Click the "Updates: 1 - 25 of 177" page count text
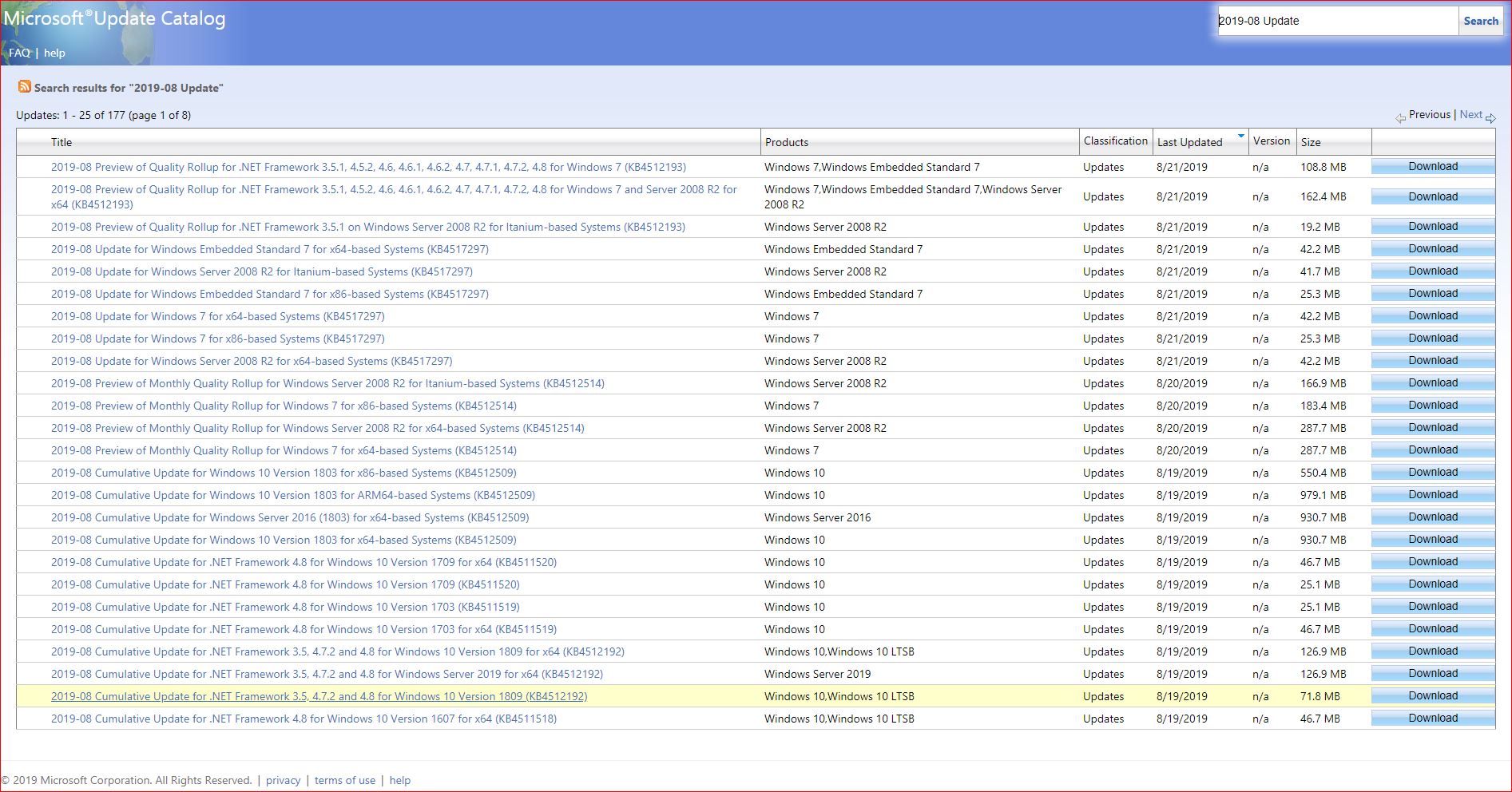1512x792 pixels. (104, 115)
